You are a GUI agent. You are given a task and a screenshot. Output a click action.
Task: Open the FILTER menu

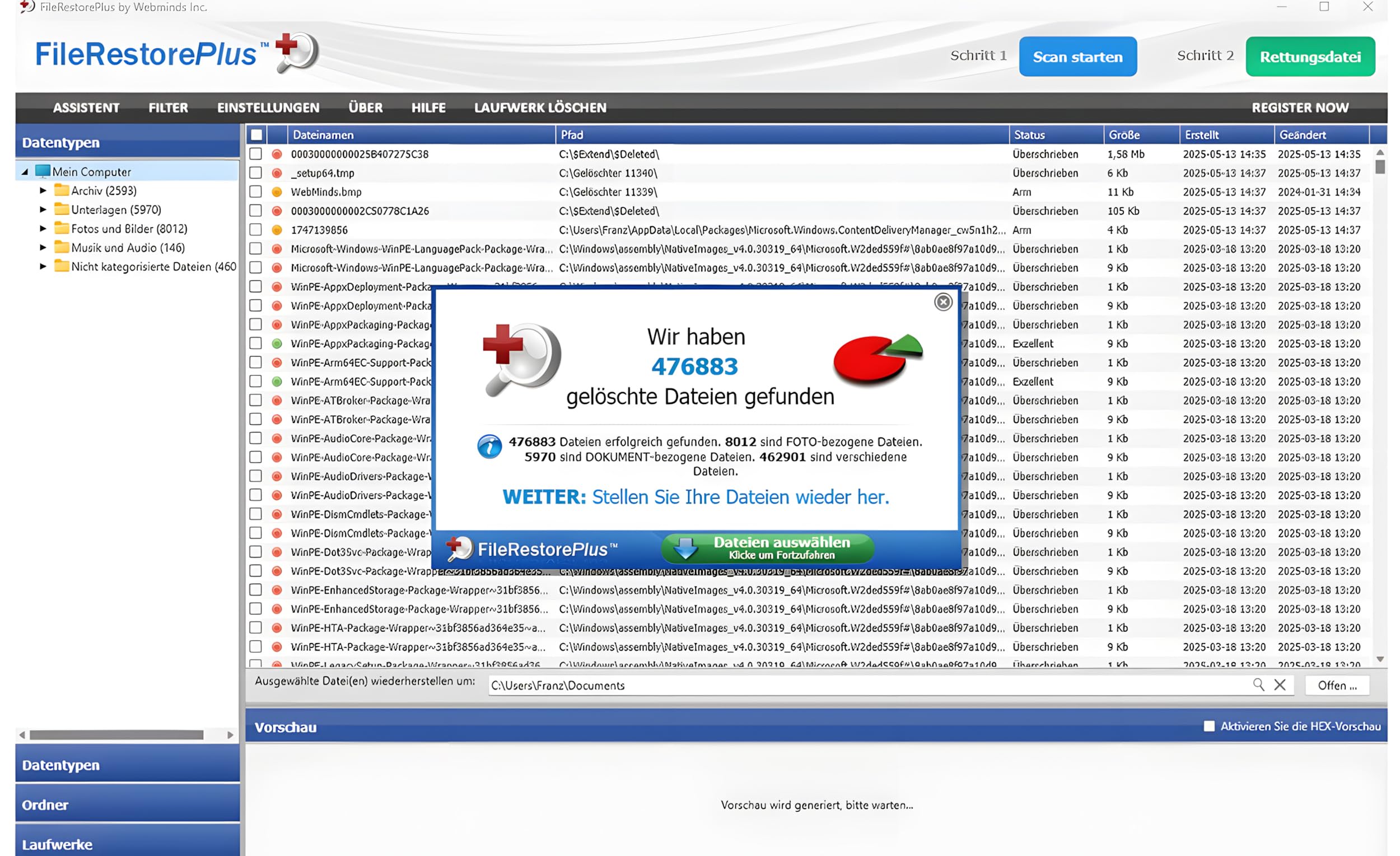point(168,108)
